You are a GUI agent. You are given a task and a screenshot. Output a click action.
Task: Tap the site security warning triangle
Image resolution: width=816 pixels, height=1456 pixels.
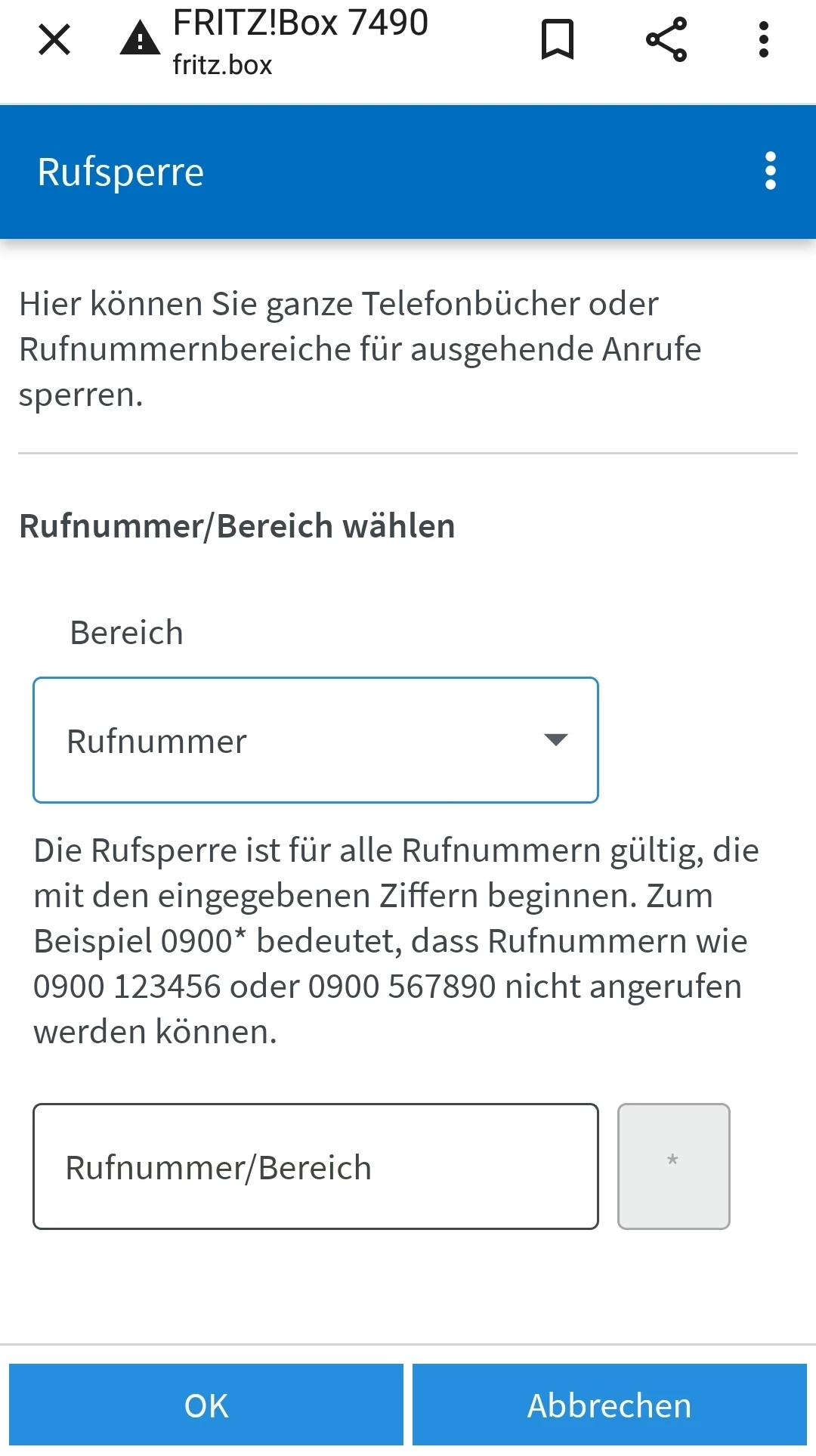click(140, 39)
